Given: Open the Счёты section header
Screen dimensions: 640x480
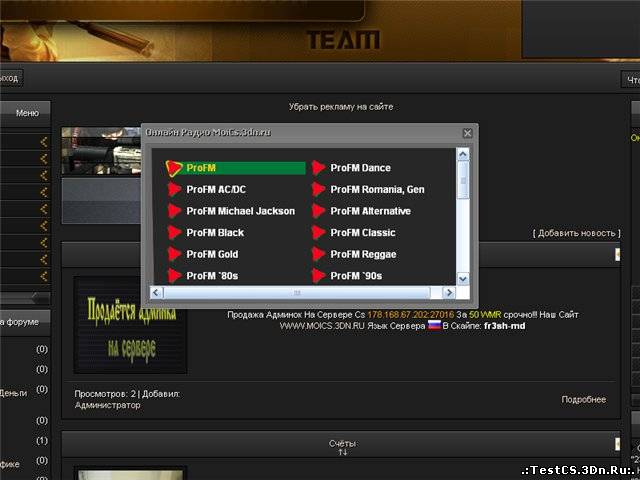Looking at the screenshot, I should (342, 444).
